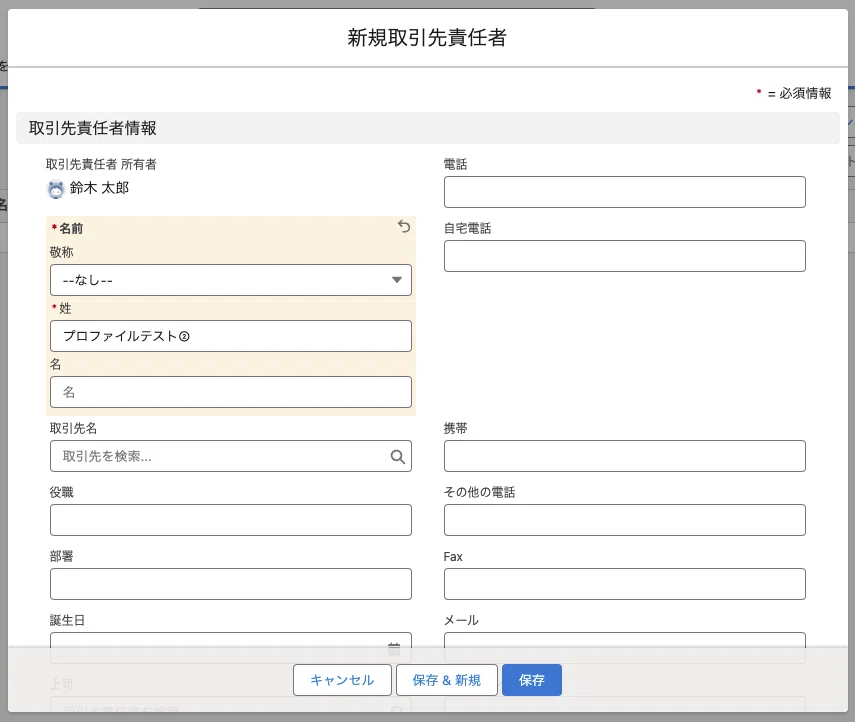Click the 取引先責任者 所有者 label
The width and height of the screenshot is (855, 722).
(x=101, y=164)
